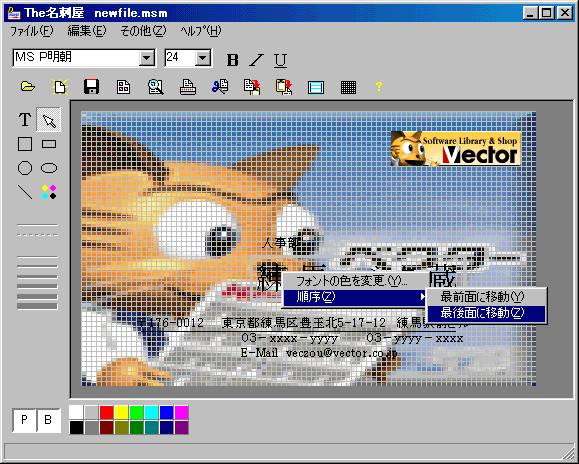Select the ellipse drawing tool

click(x=49, y=168)
